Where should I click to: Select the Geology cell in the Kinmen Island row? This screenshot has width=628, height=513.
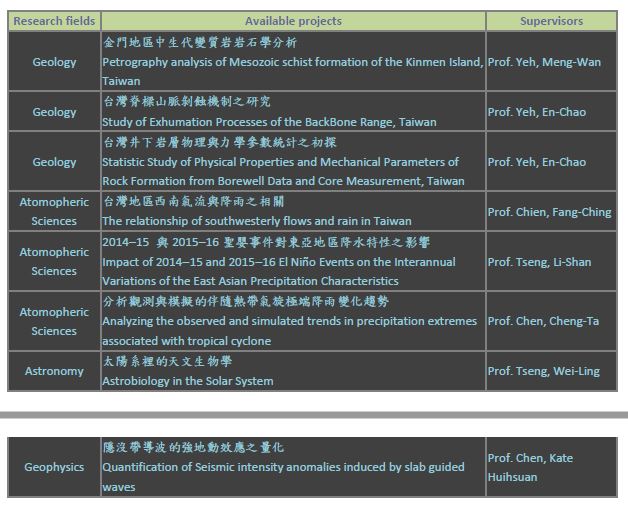(54, 62)
